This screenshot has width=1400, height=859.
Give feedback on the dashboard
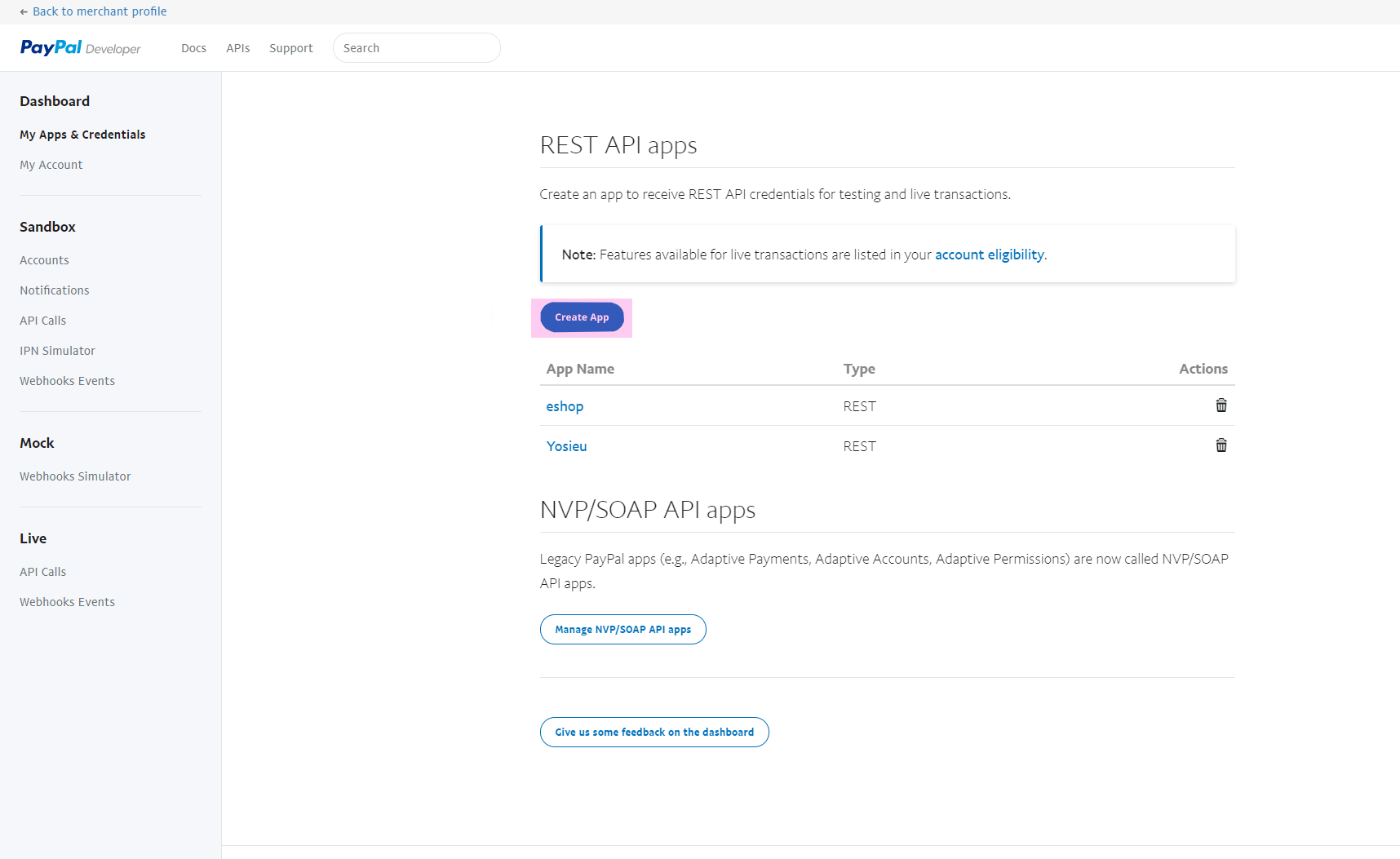(654, 733)
